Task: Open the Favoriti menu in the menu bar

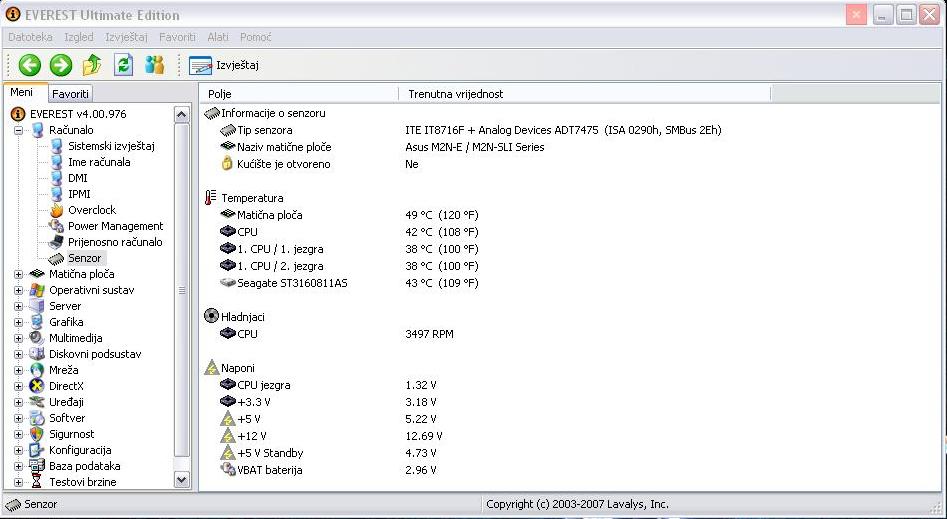Action: tap(177, 37)
